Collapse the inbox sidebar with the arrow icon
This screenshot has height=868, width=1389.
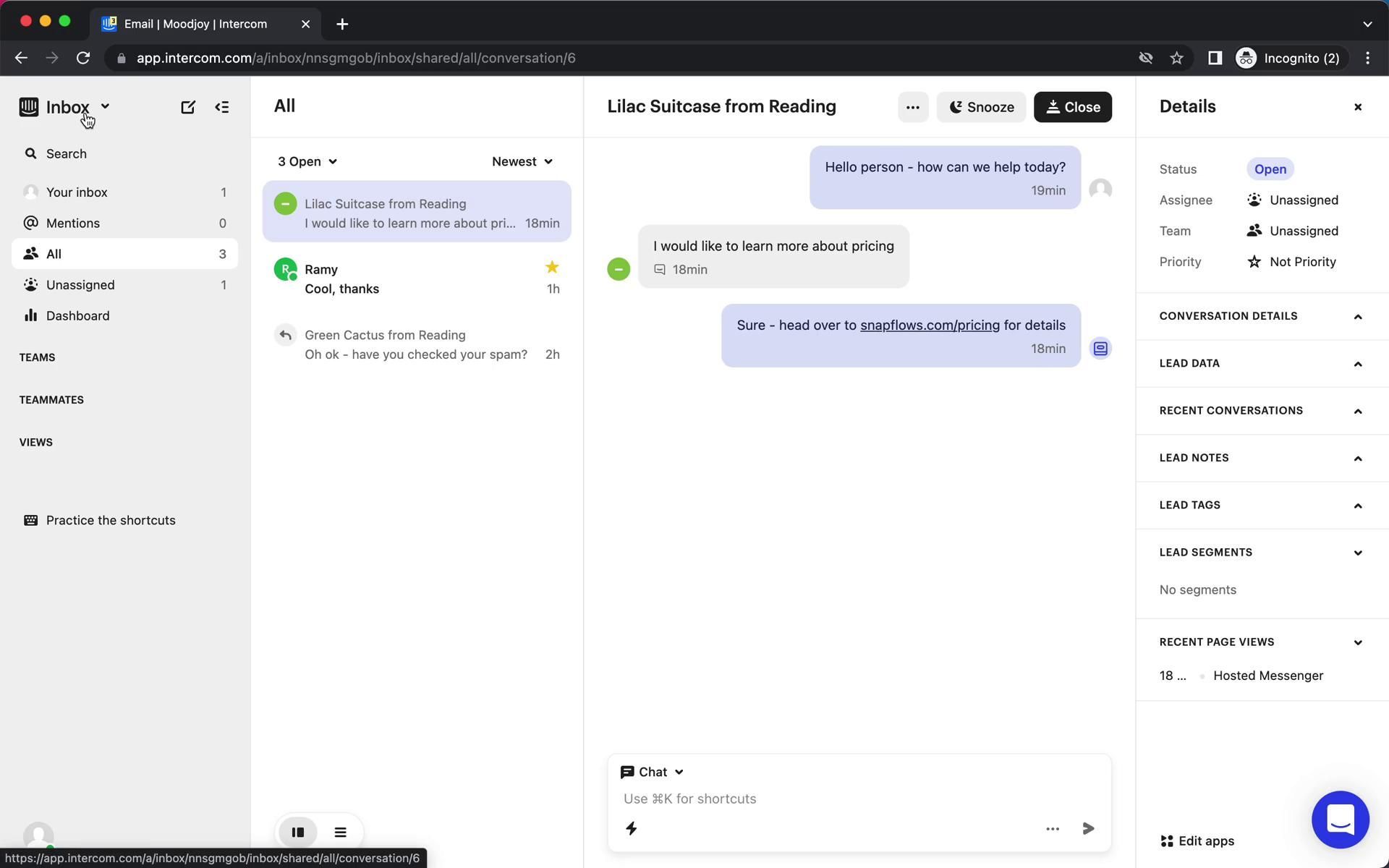222,107
